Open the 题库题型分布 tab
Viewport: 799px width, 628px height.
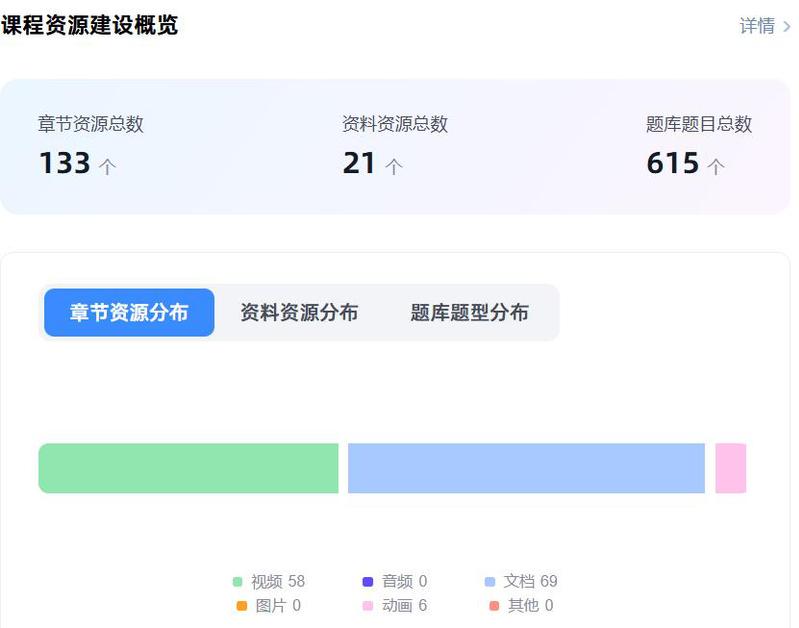tap(469, 313)
